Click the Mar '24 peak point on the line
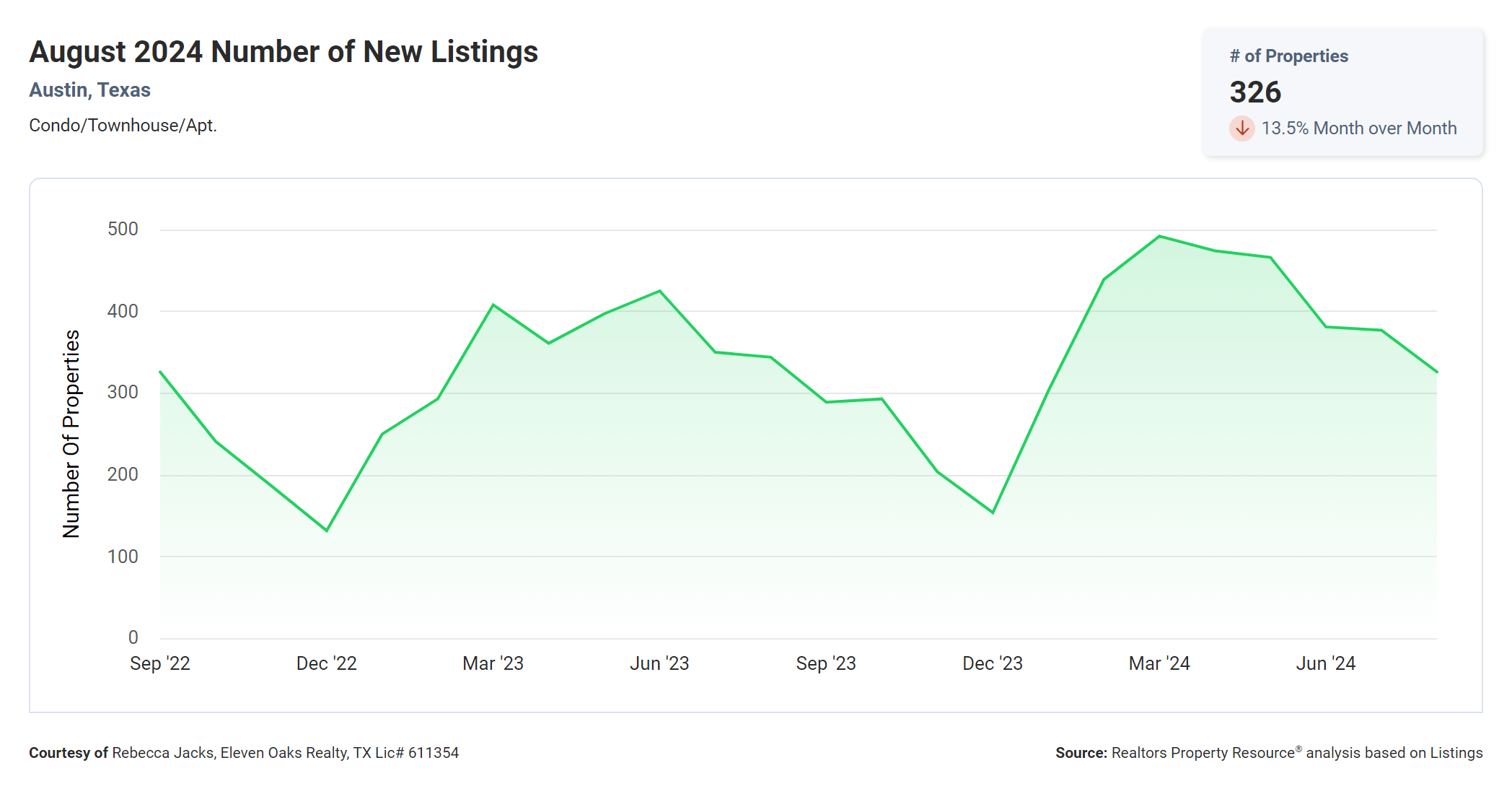This screenshot has height=794, width=1512. point(1159,236)
